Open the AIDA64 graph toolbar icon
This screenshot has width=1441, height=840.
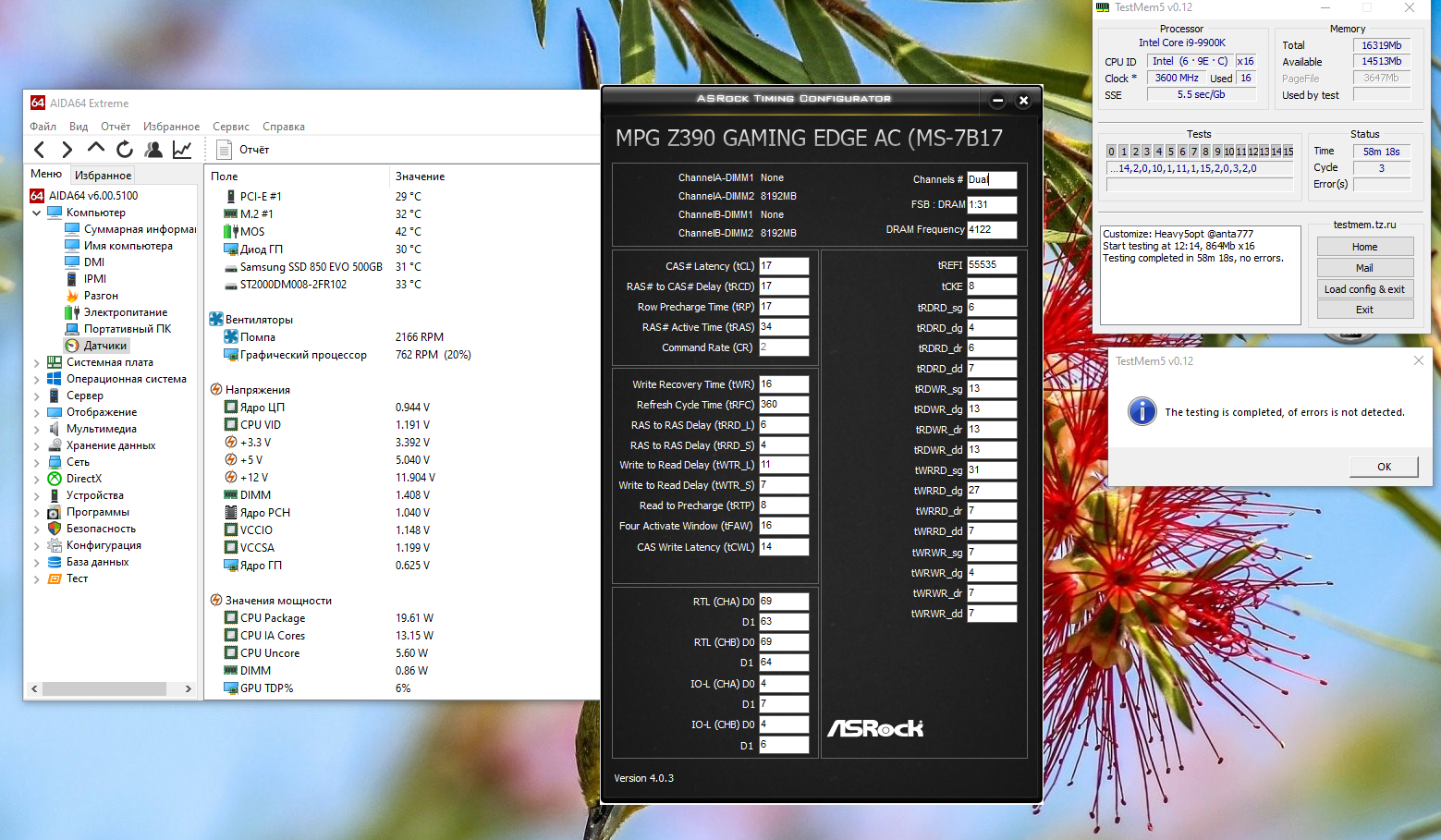point(182,150)
